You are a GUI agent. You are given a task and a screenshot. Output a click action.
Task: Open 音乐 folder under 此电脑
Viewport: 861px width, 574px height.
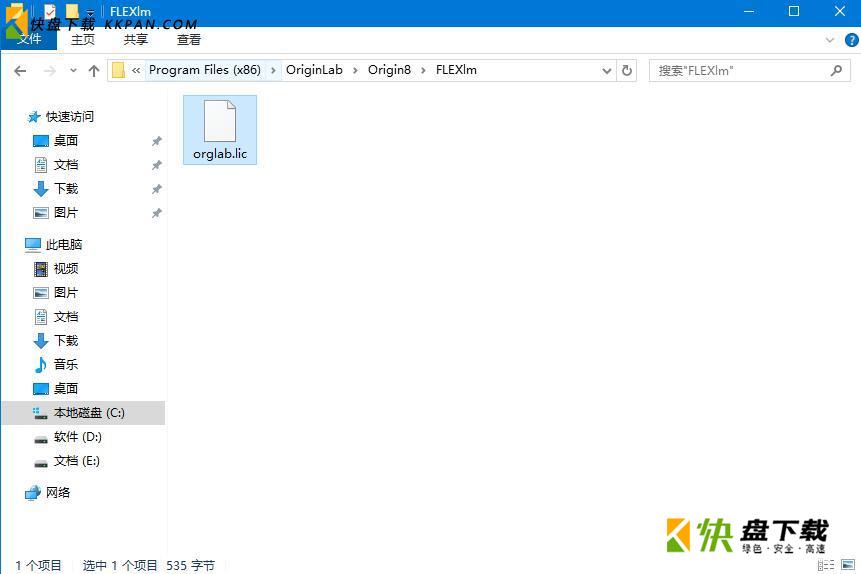point(66,364)
